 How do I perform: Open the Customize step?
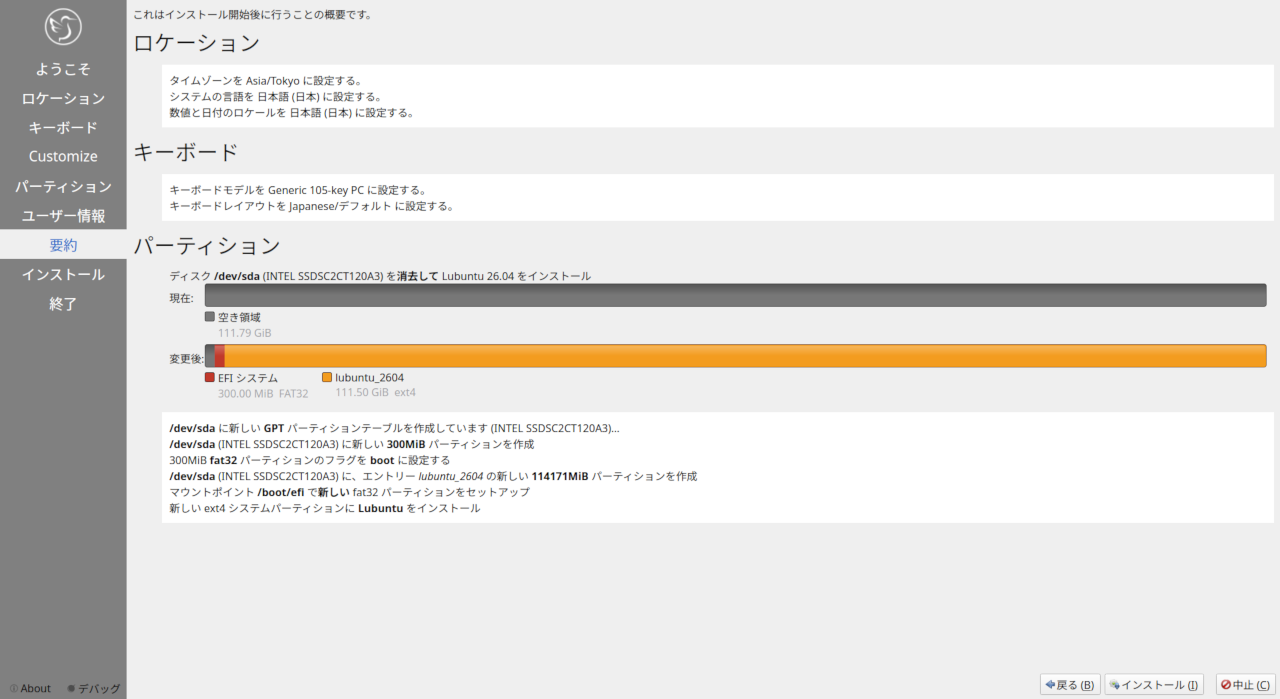coord(63,156)
